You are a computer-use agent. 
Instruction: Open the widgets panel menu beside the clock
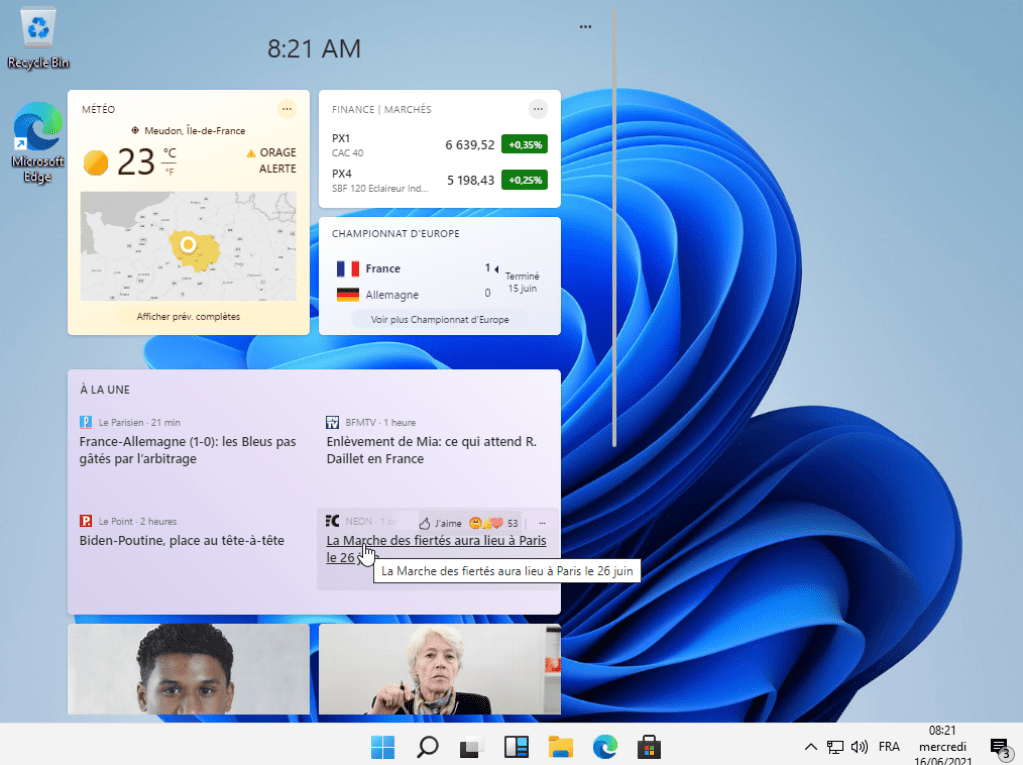[x=585, y=26]
